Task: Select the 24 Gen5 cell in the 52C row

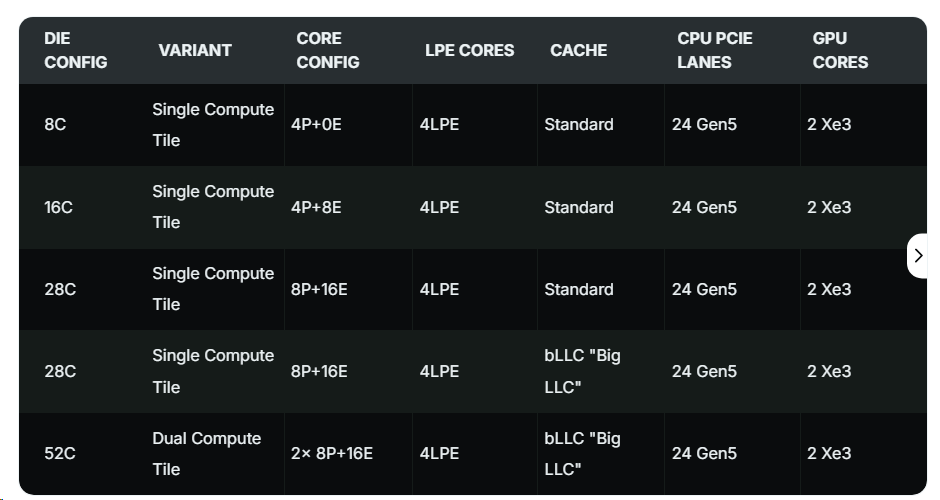Action: (704, 453)
